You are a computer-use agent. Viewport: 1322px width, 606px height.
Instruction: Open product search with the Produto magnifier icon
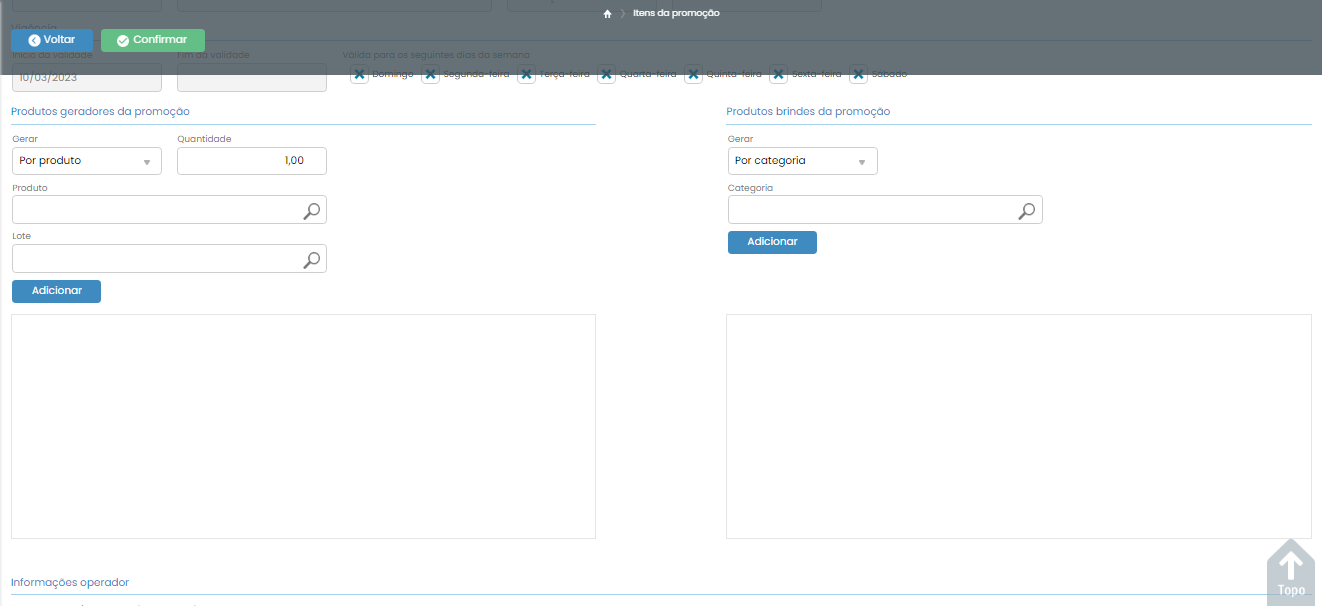click(x=312, y=210)
